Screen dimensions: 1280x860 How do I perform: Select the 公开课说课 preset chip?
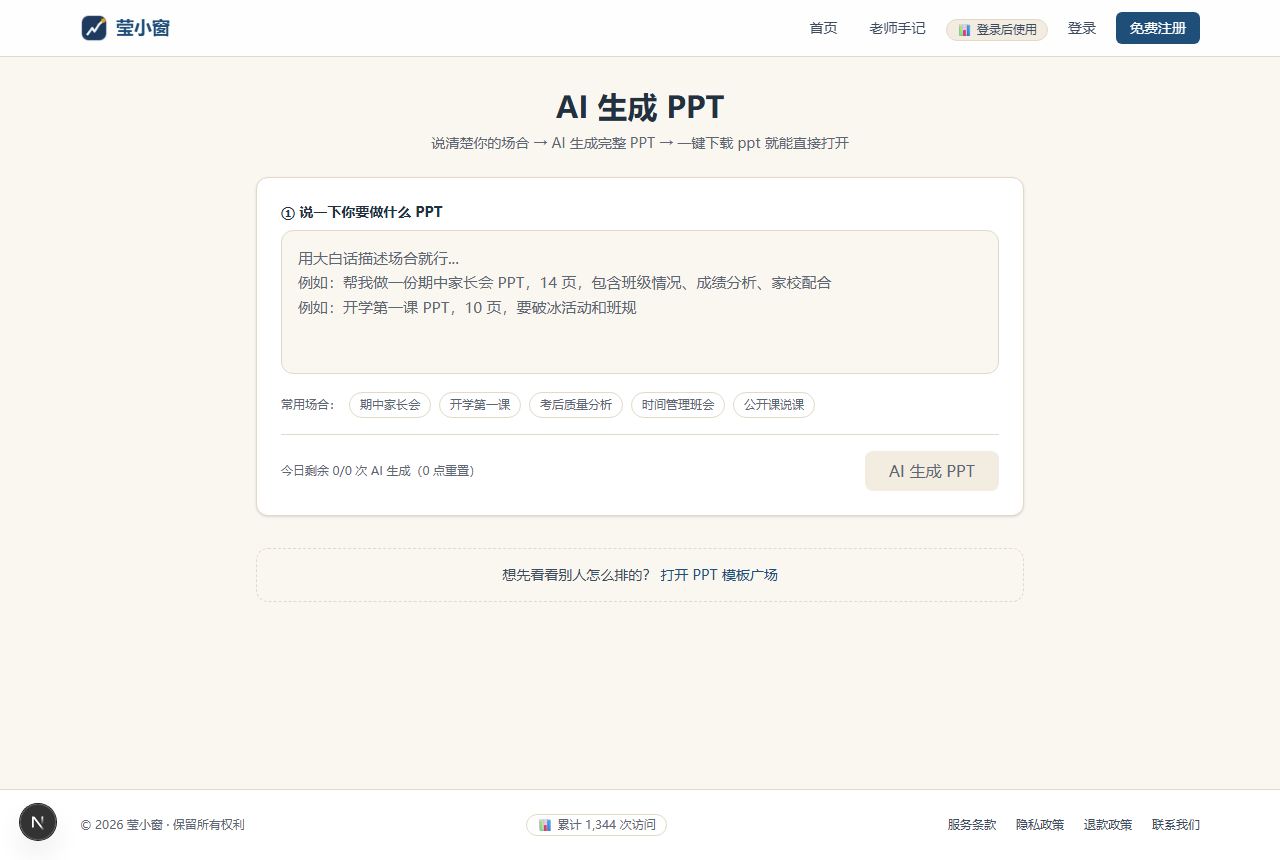pos(774,405)
